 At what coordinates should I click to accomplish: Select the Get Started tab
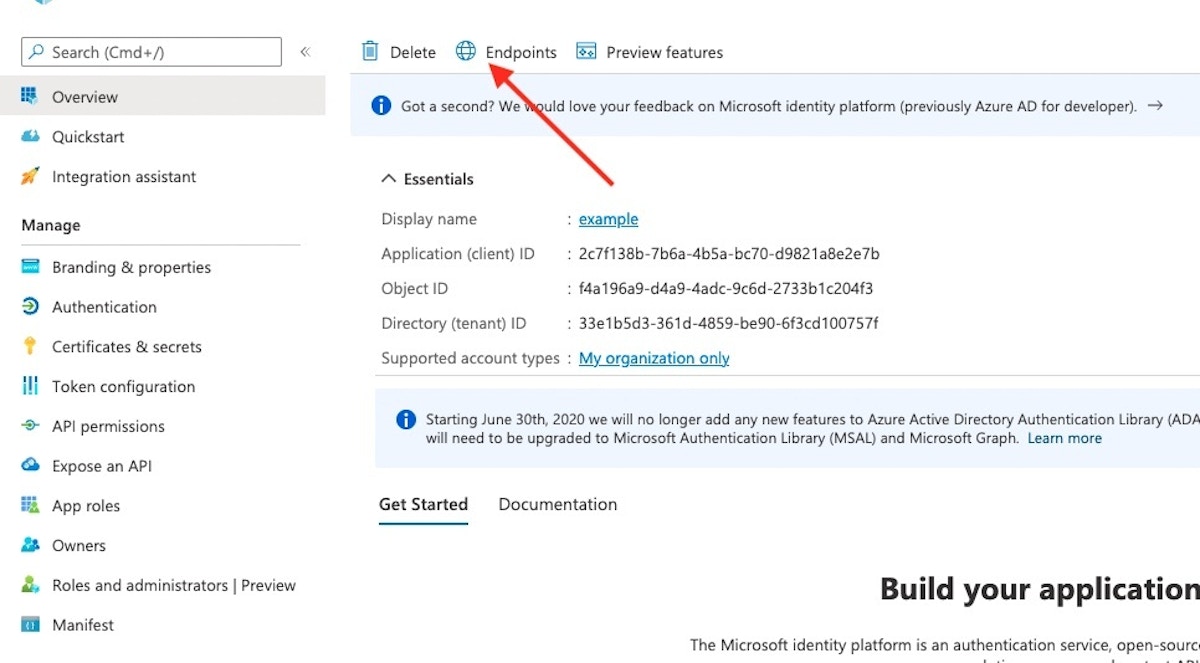(x=423, y=504)
